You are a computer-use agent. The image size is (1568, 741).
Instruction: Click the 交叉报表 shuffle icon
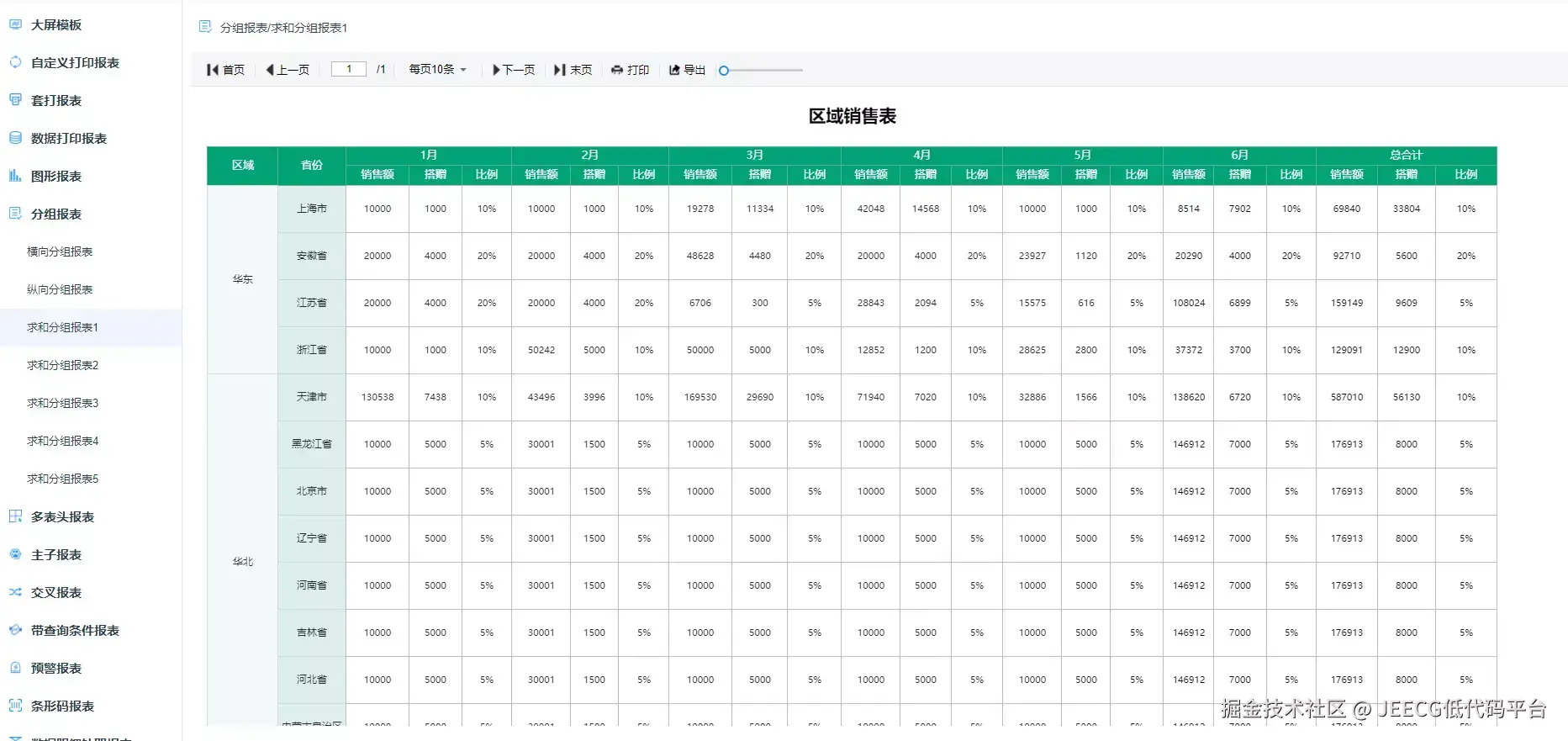[x=15, y=592]
